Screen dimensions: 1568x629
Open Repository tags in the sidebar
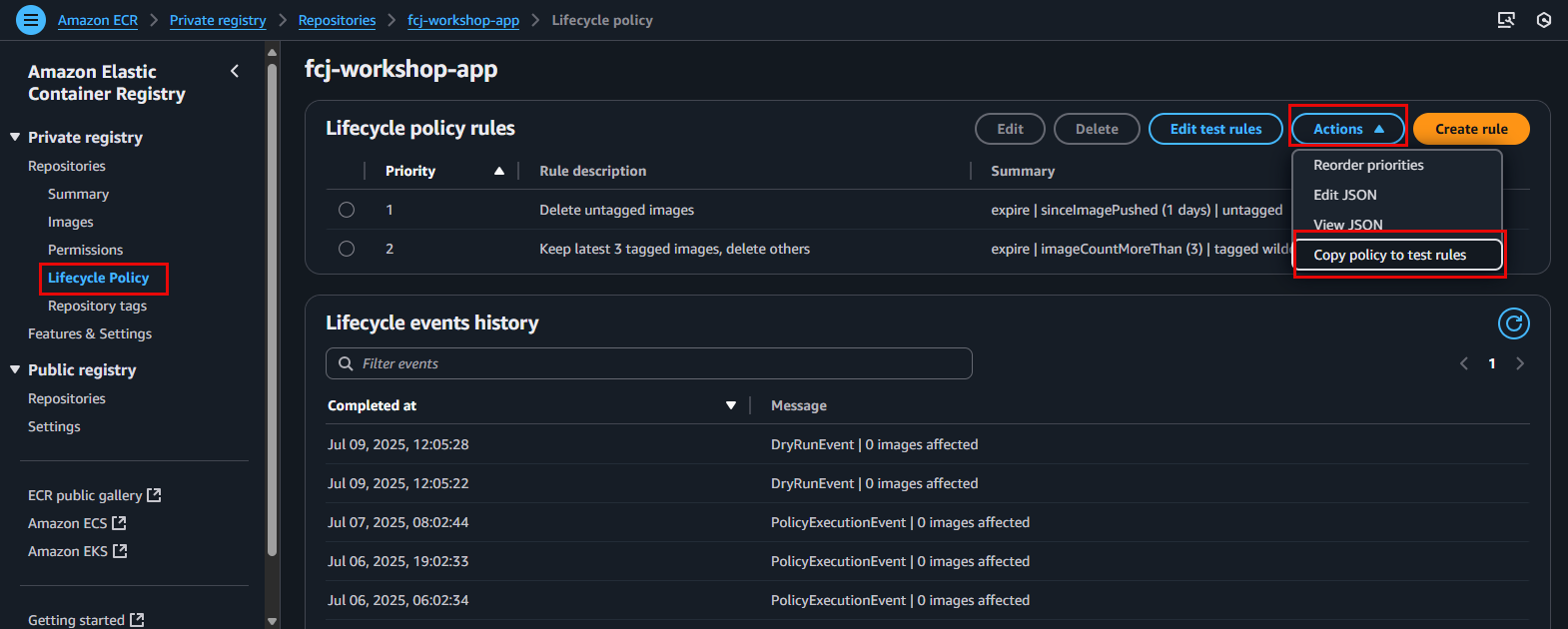pyautogui.click(x=97, y=306)
